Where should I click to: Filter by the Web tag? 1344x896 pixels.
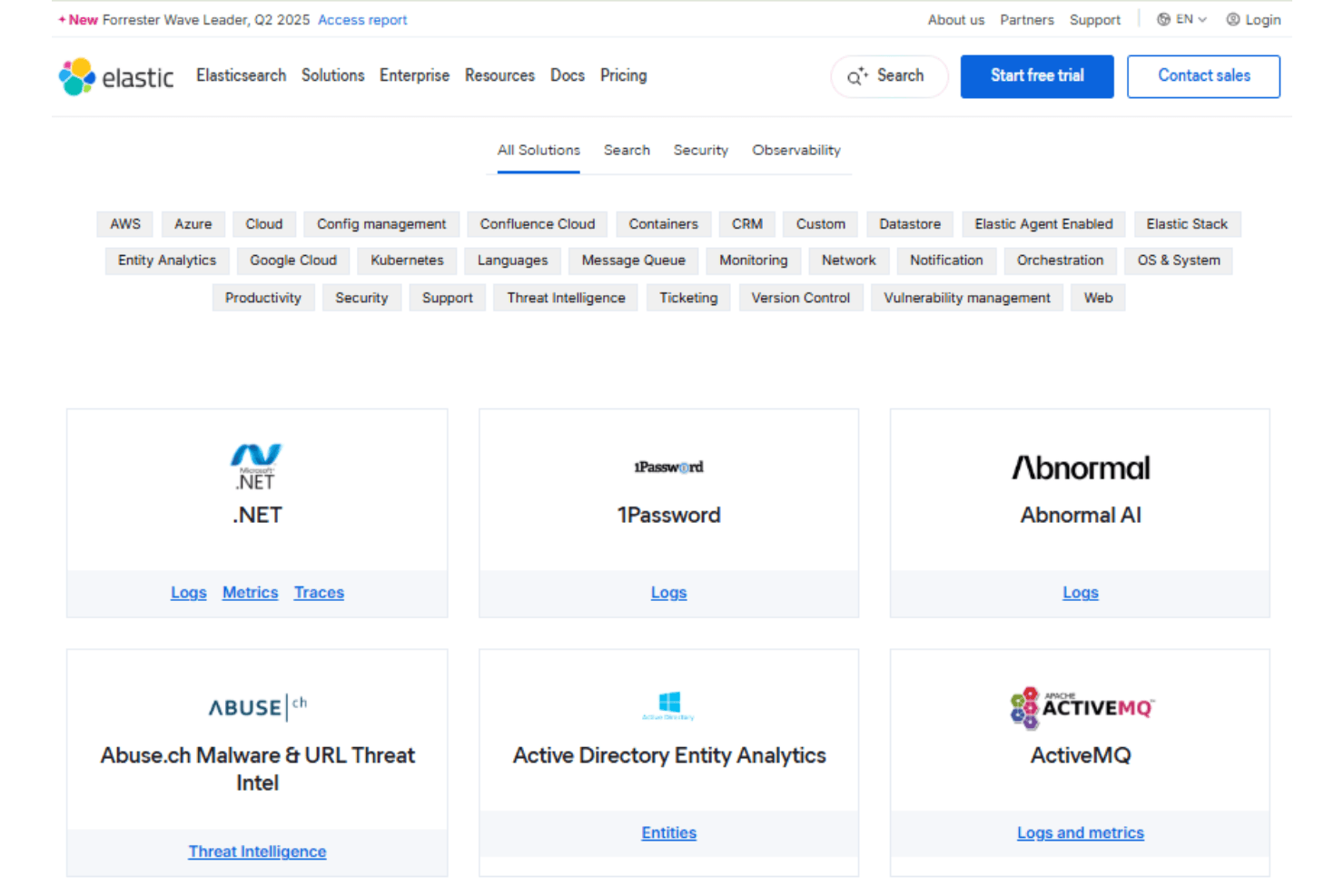1098,298
